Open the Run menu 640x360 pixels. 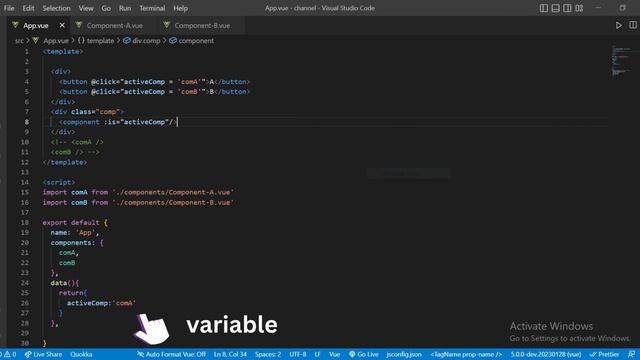(x=125, y=8)
